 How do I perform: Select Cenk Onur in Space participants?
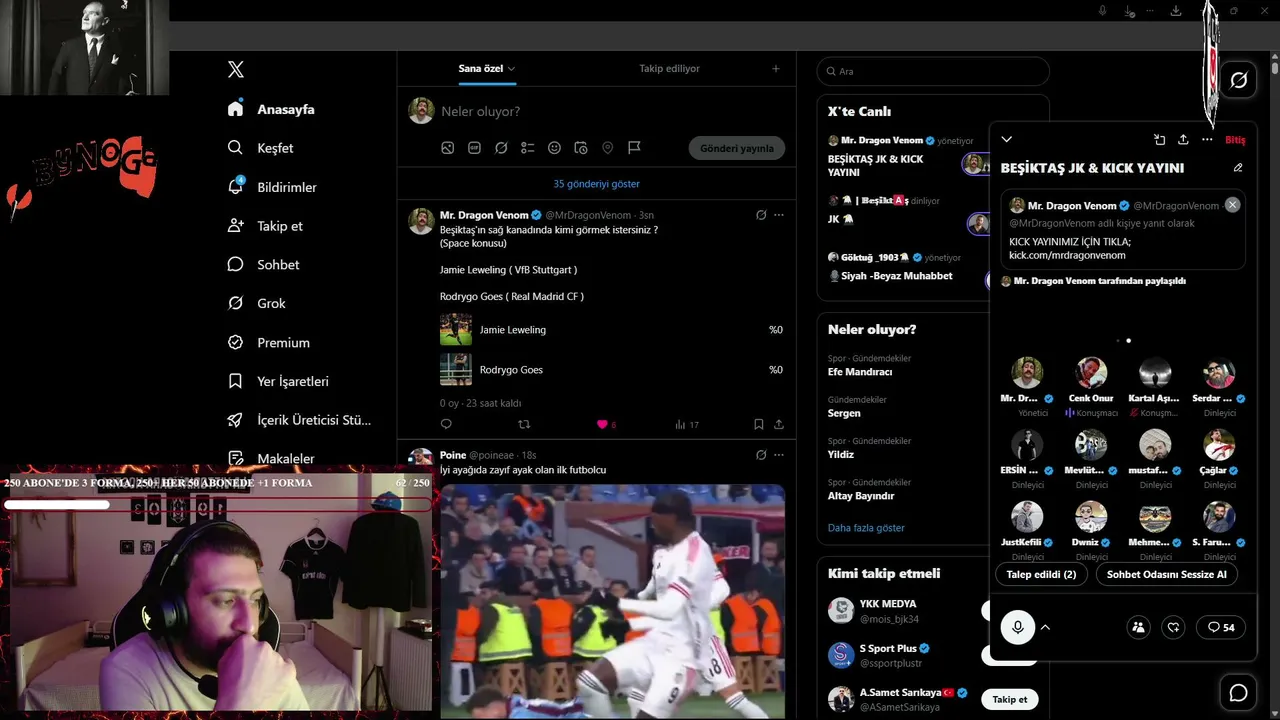point(1091,386)
